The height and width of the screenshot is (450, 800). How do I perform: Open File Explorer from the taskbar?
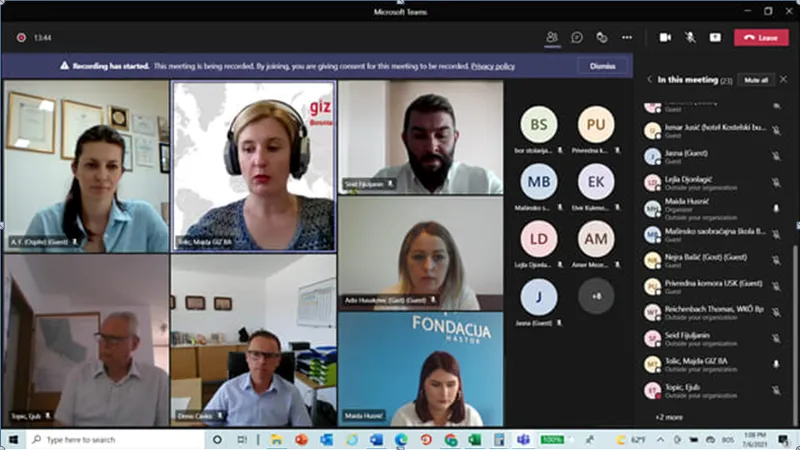tap(277, 439)
